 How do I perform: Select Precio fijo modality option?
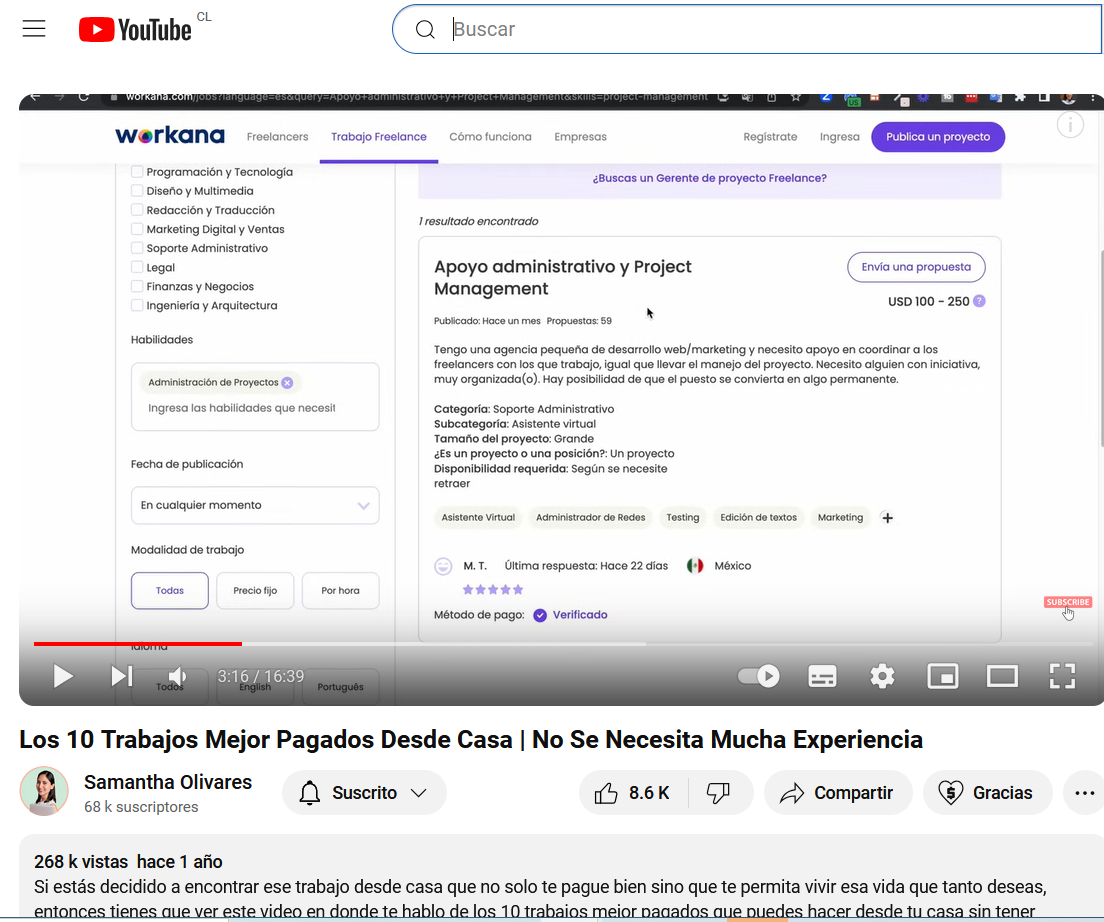pos(255,591)
